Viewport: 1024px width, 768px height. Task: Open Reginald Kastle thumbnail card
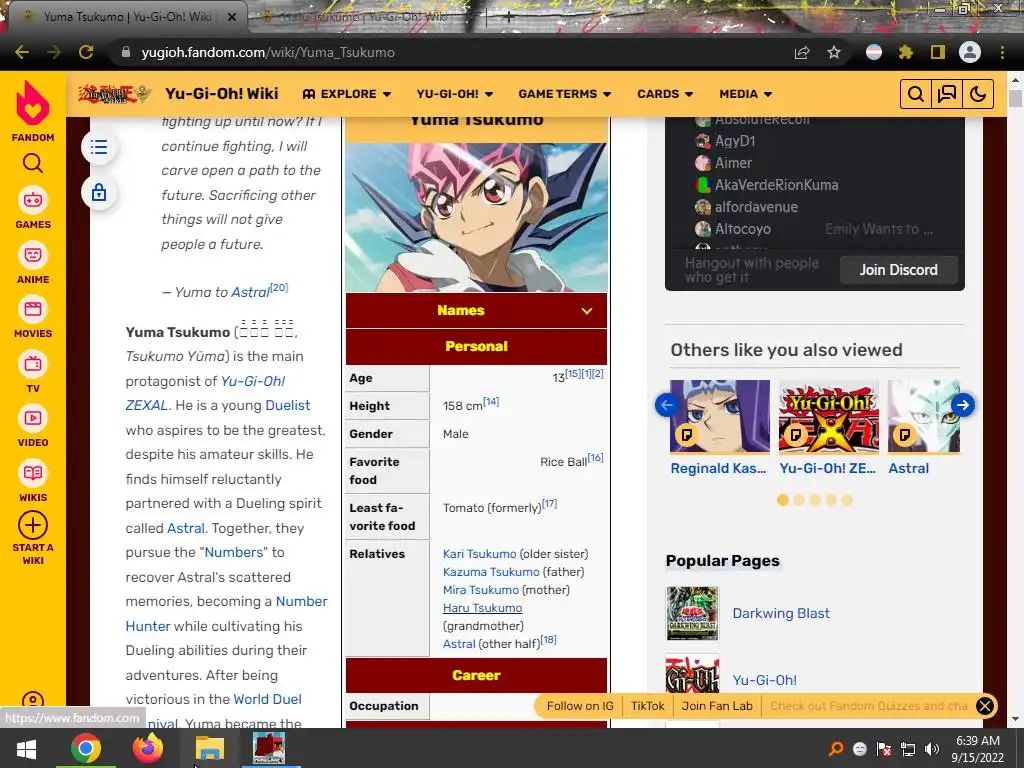coord(720,417)
